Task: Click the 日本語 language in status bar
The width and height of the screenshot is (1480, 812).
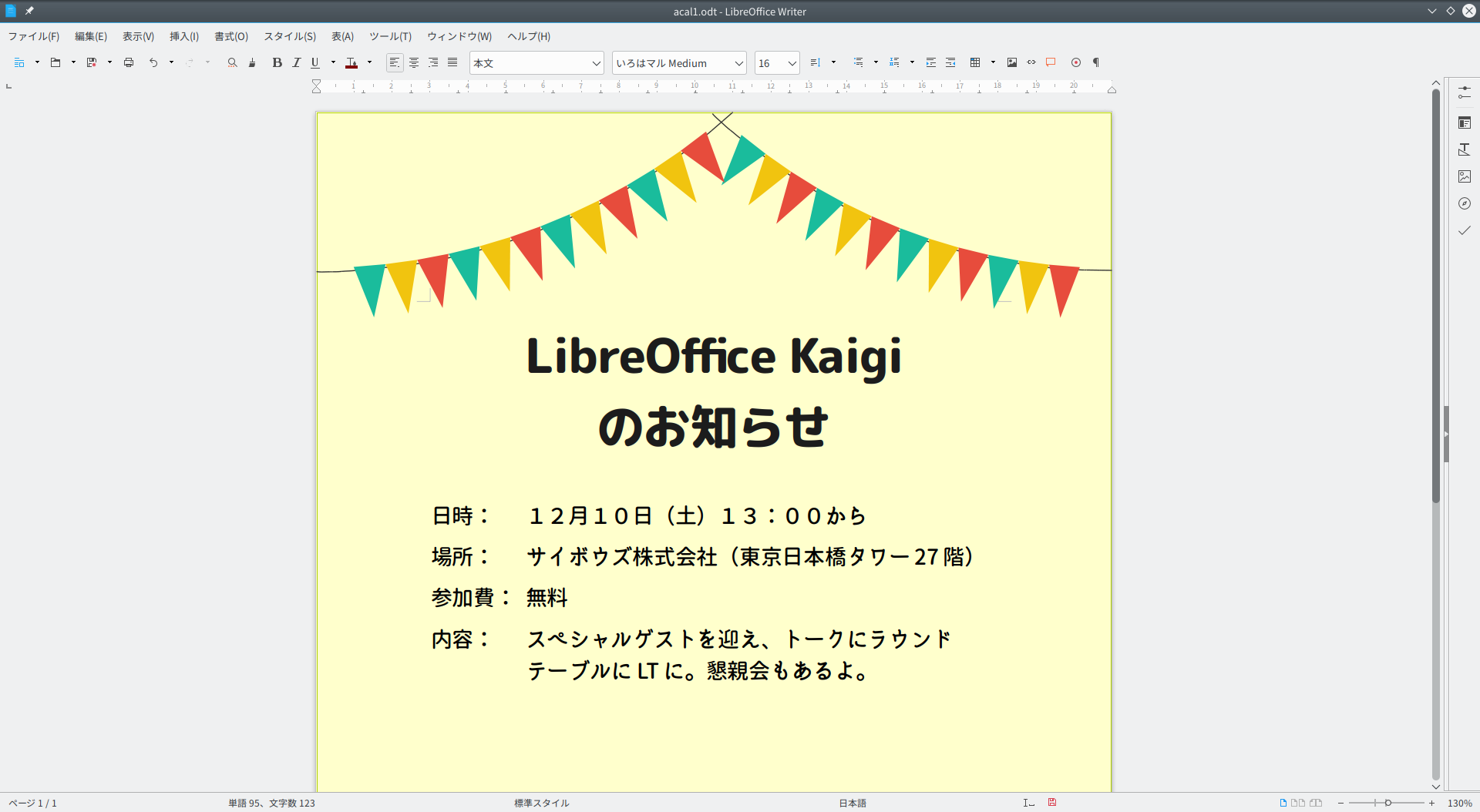Action: [853, 803]
